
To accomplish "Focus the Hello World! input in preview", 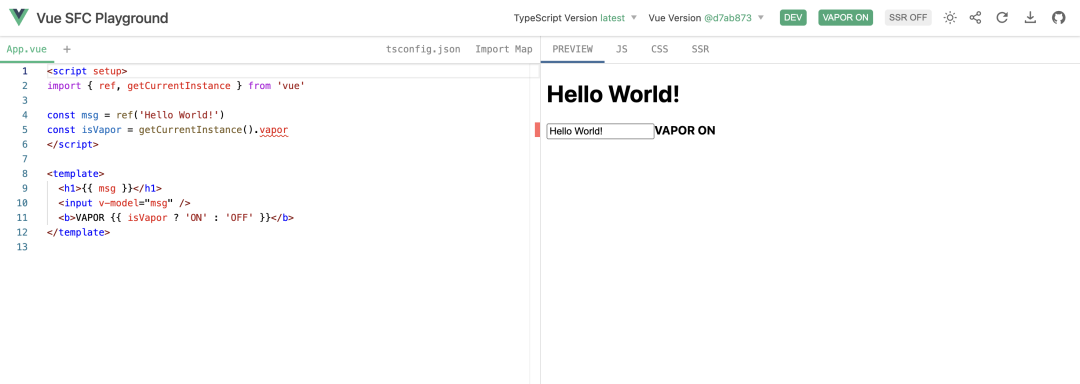I will coord(600,131).
